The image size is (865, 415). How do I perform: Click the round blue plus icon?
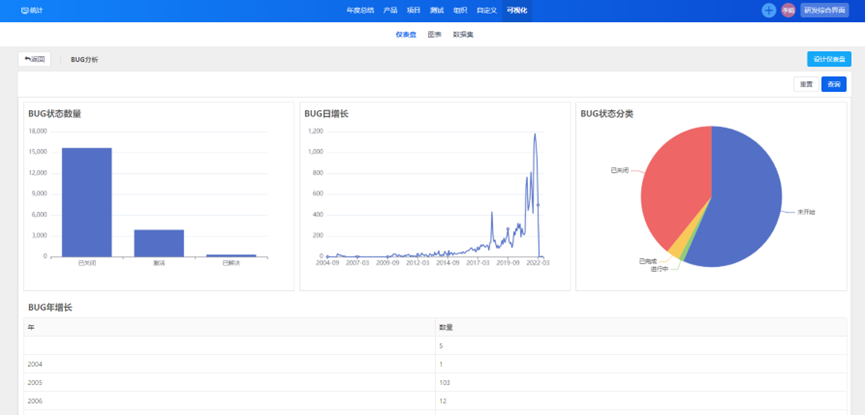pyautogui.click(x=768, y=10)
